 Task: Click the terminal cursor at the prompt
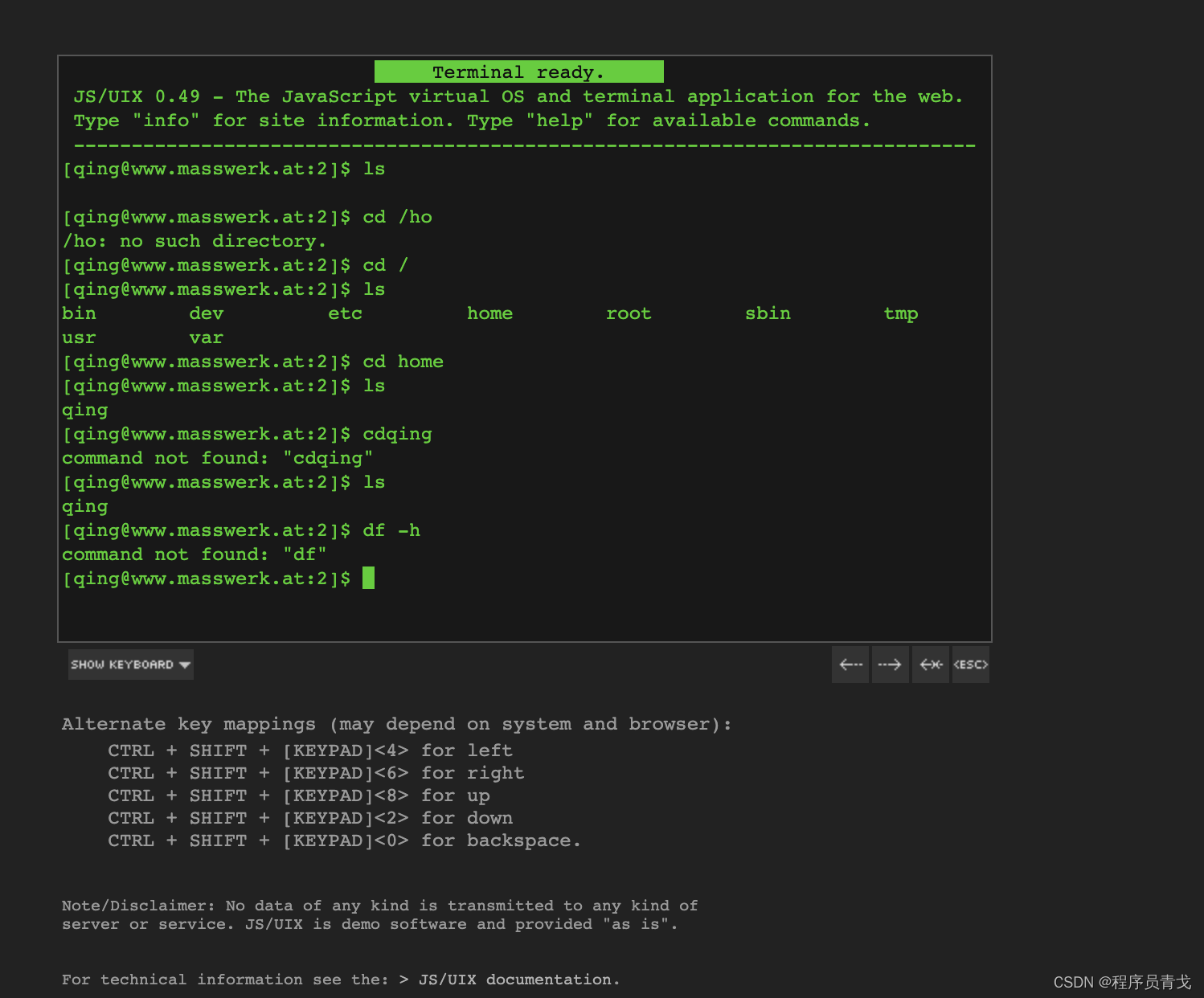coord(368,578)
